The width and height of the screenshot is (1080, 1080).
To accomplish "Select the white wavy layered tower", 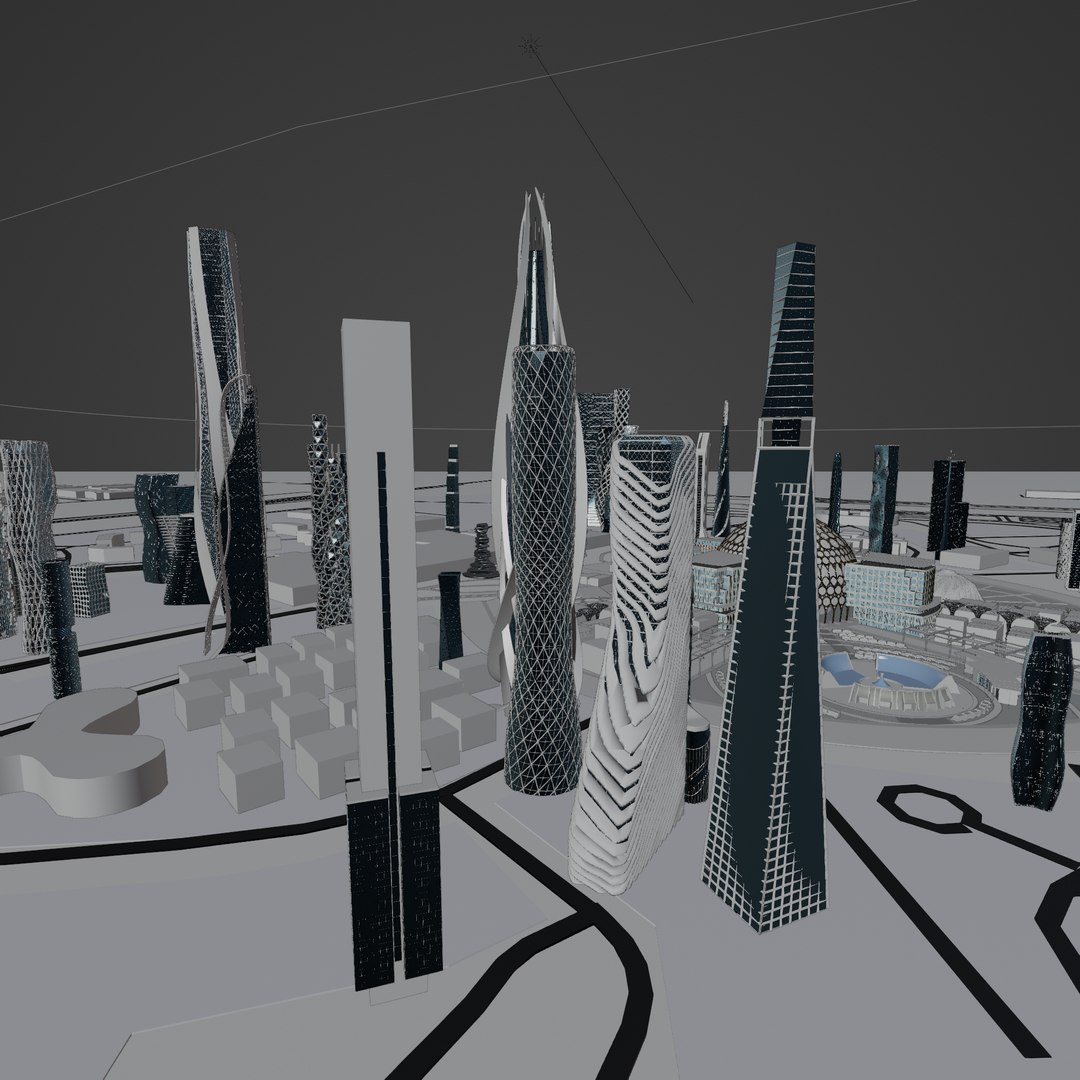I will coord(630,665).
